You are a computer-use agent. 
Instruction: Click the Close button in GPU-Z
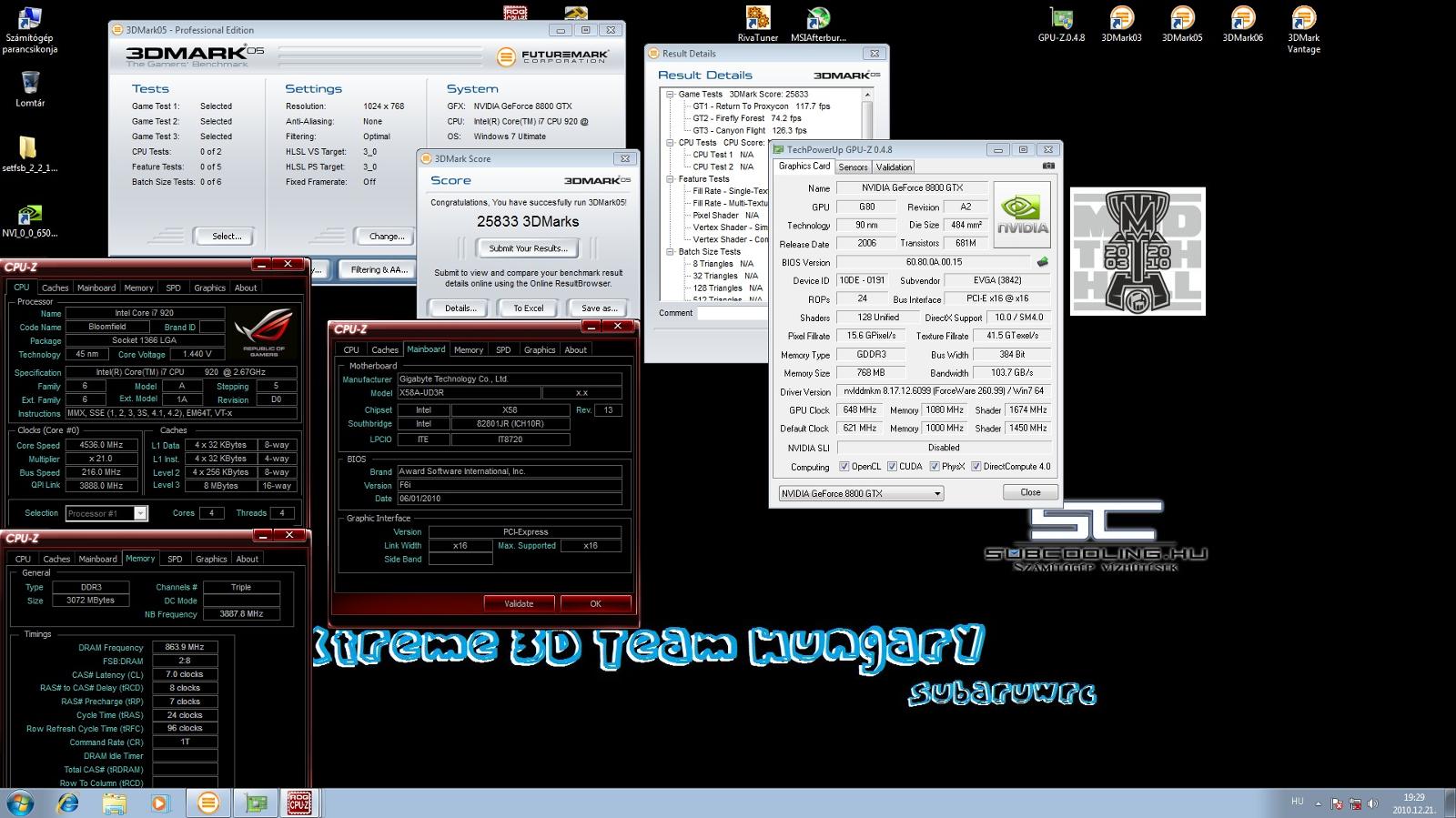tap(1030, 492)
